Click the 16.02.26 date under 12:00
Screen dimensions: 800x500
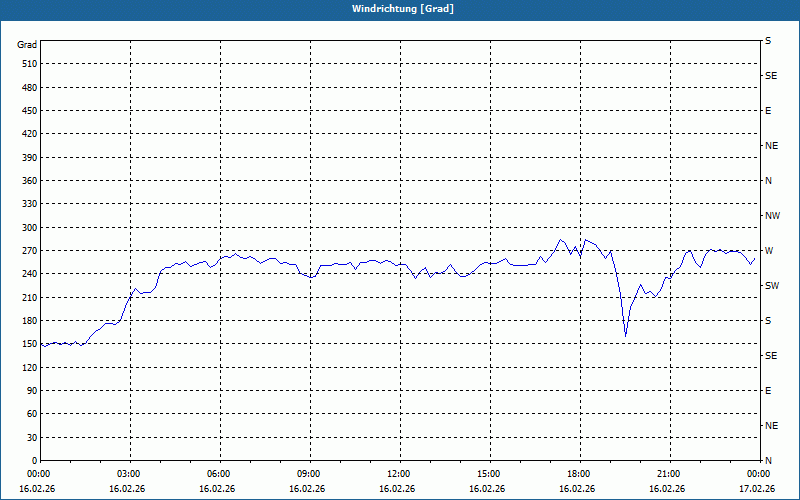[x=397, y=488]
